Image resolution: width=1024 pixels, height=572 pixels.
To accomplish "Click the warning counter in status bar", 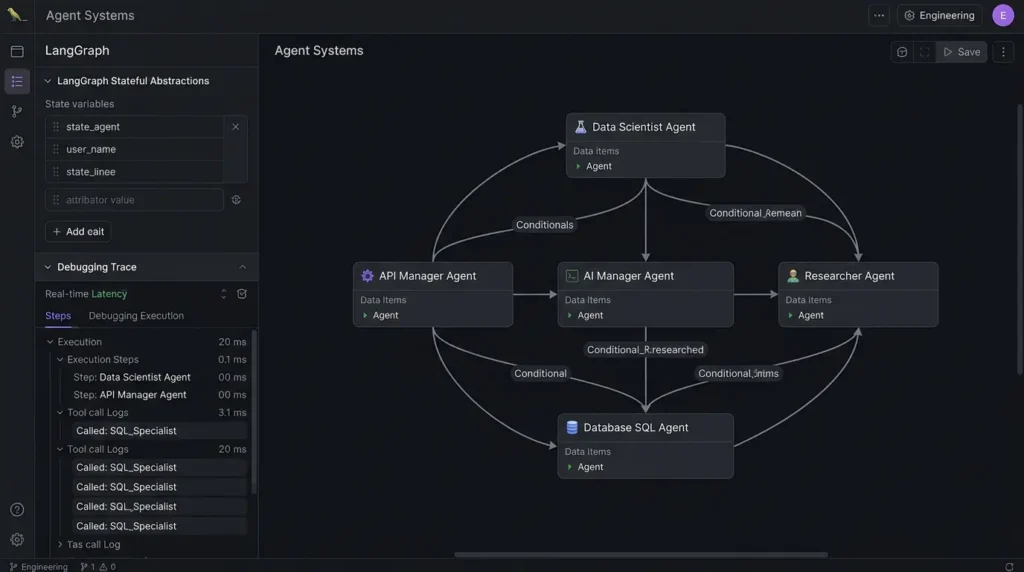I will click(108, 567).
